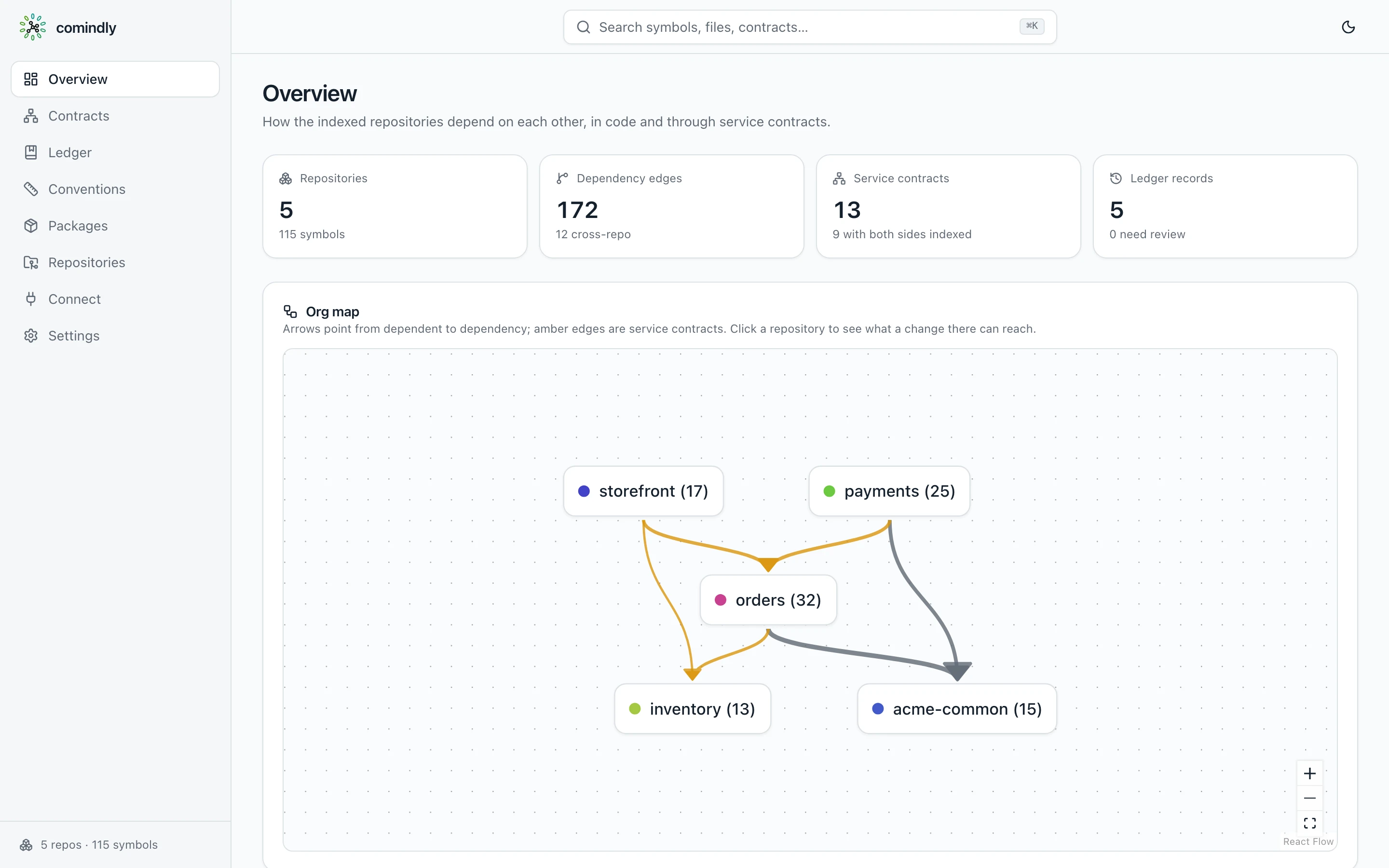The width and height of the screenshot is (1389, 868).
Task: Fit the org map to view
Action: 1310,823
